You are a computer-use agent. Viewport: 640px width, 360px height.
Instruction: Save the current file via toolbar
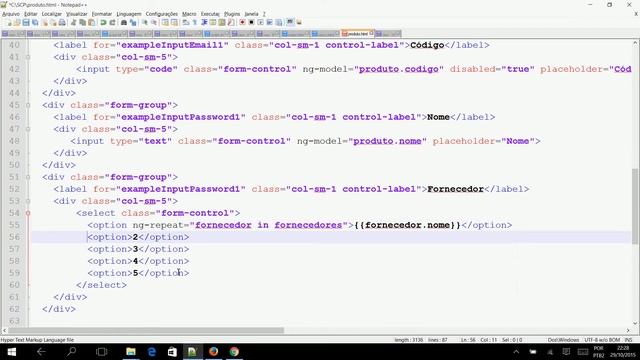click(x=26, y=22)
